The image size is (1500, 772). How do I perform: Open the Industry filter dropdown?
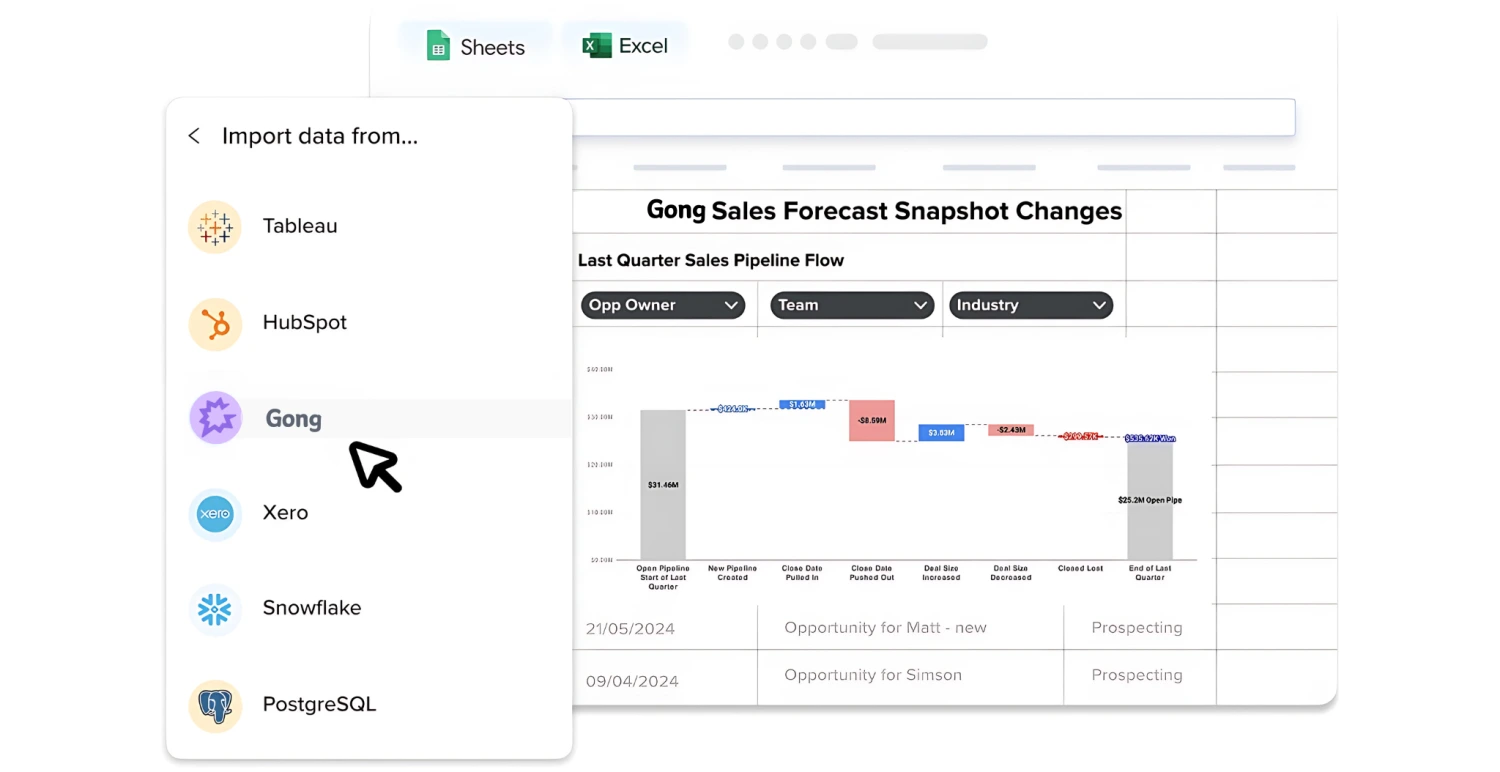click(x=1031, y=305)
